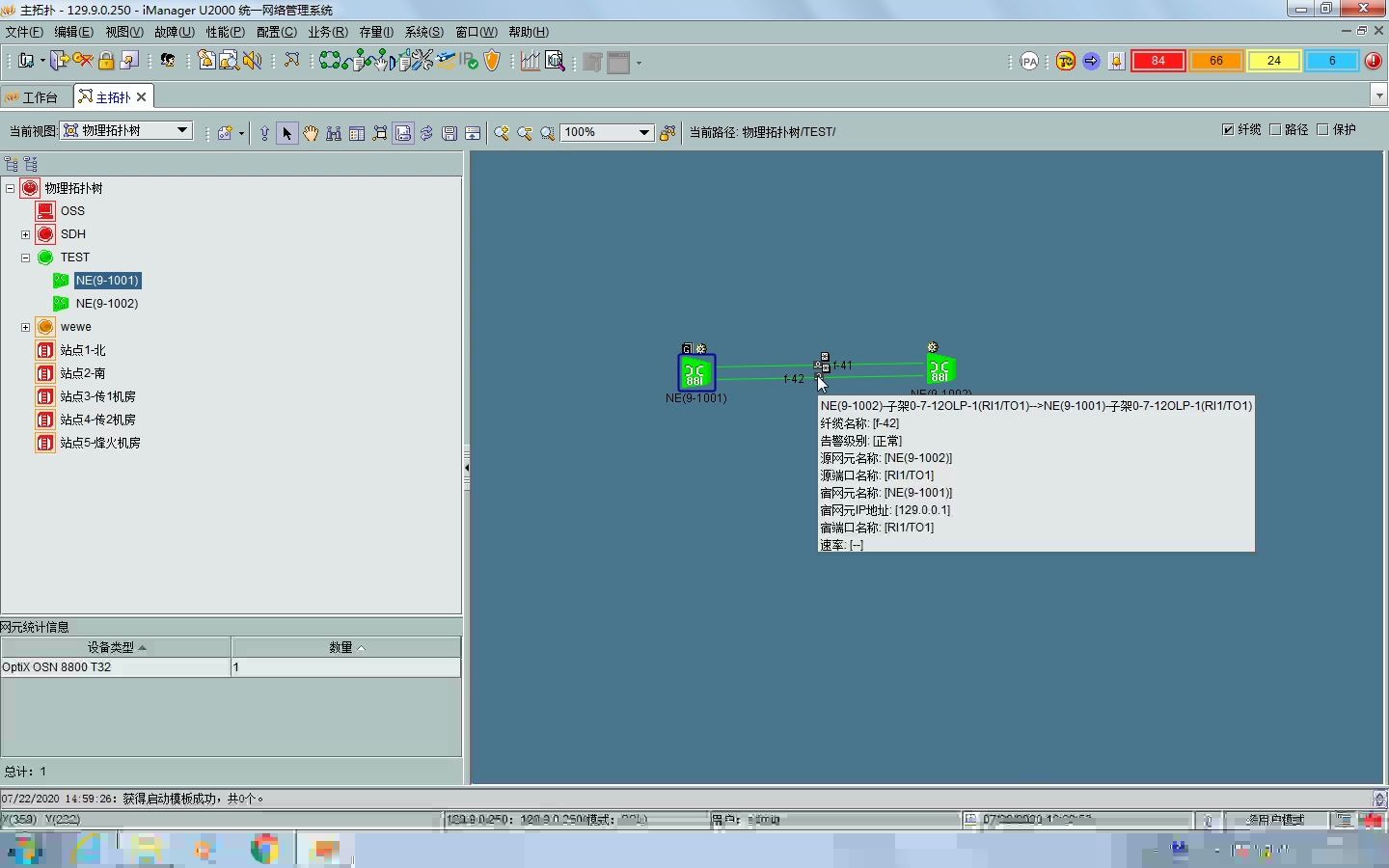The height and width of the screenshot is (868, 1389).
Task: Click the list view icon in topology toolbar
Action: (x=357, y=133)
